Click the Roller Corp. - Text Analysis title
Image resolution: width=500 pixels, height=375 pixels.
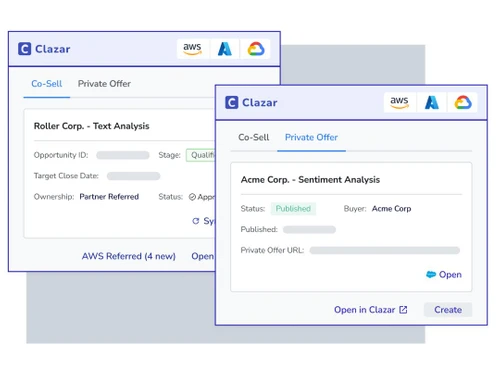click(x=92, y=126)
